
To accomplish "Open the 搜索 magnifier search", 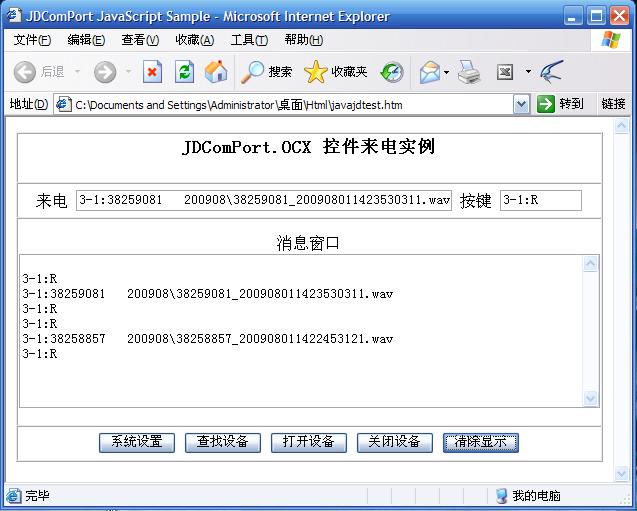I will tap(266, 72).
